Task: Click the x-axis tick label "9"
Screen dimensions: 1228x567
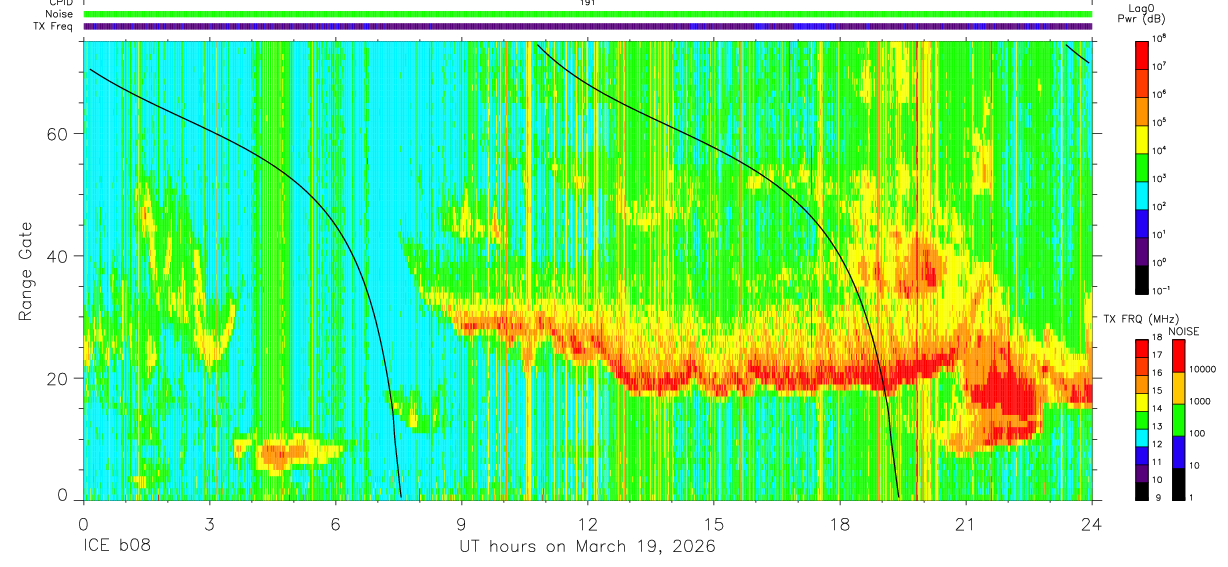Action: click(462, 524)
